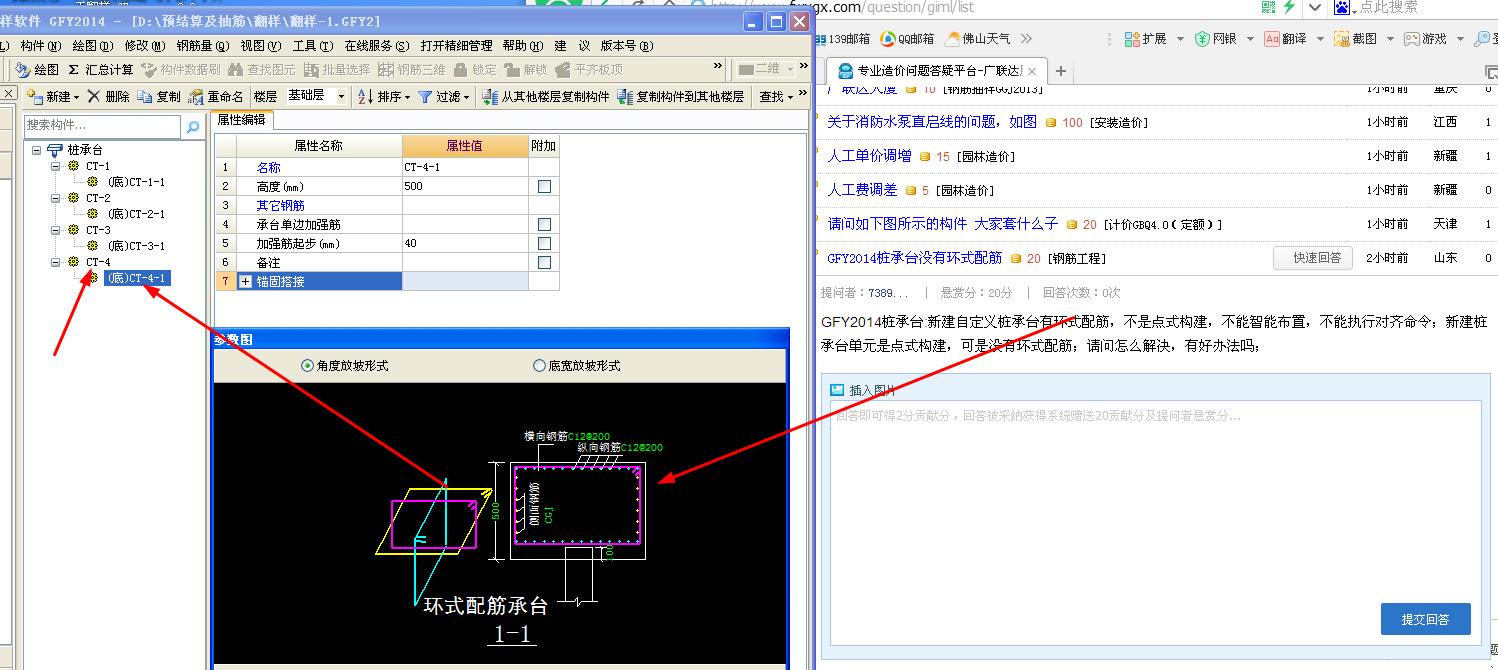Select the (底)CT-2-1 tree item
1498x670 pixels.
click(x=136, y=214)
